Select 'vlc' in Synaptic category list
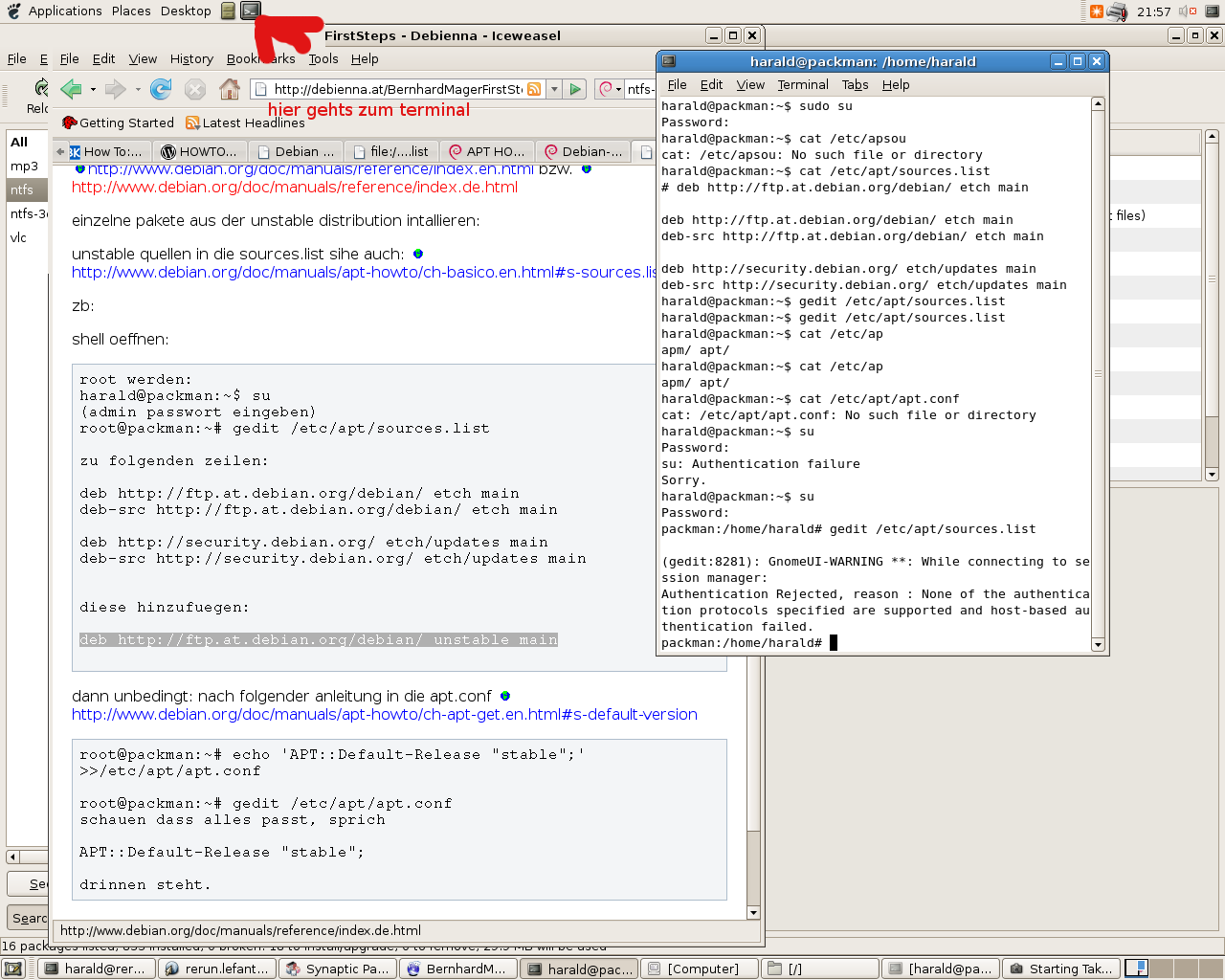Screen dimensions: 1225x980 point(27,237)
